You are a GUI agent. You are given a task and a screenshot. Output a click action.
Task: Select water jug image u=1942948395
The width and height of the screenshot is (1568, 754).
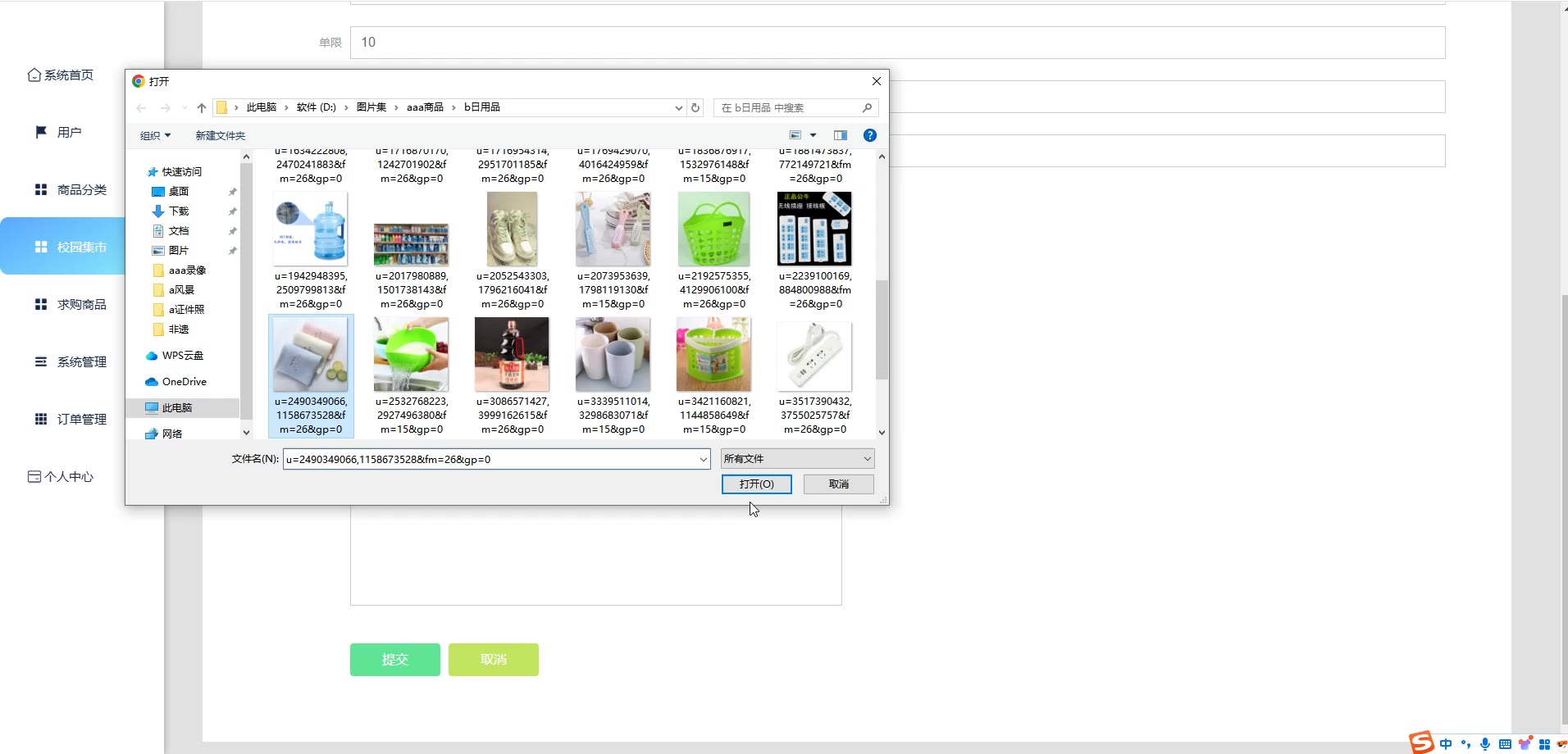311,252
